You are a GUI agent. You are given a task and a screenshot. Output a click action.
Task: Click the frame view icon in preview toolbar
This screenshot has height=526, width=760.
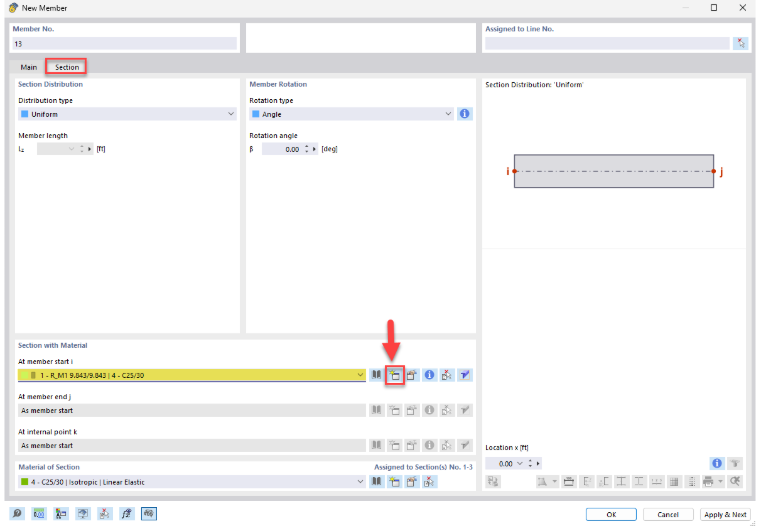coord(569,481)
